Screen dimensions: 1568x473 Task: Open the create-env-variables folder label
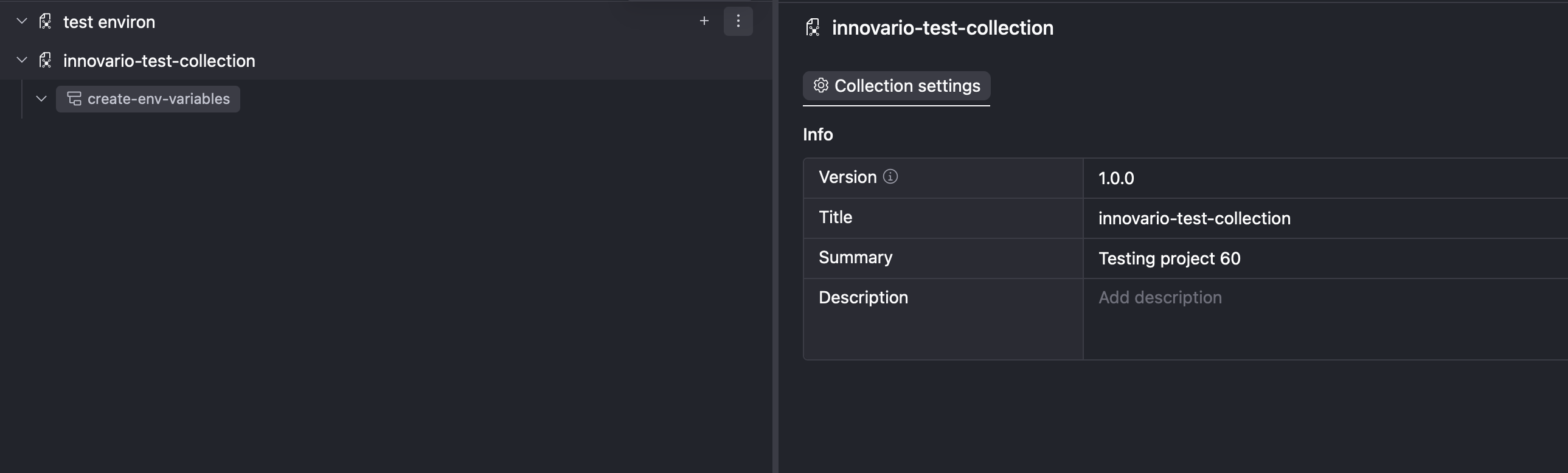coord(158,98)
